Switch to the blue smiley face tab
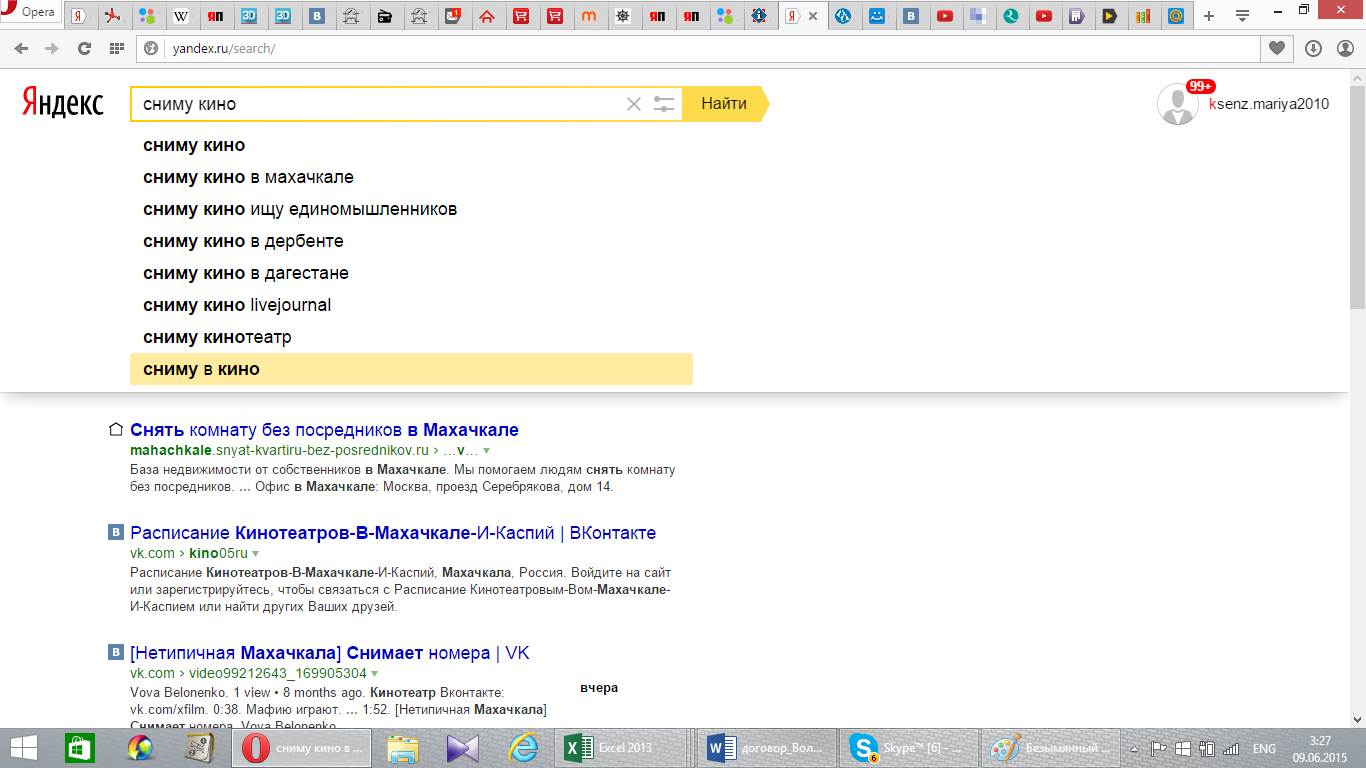This screenshot has width=1366, height=768. point(877,16)
